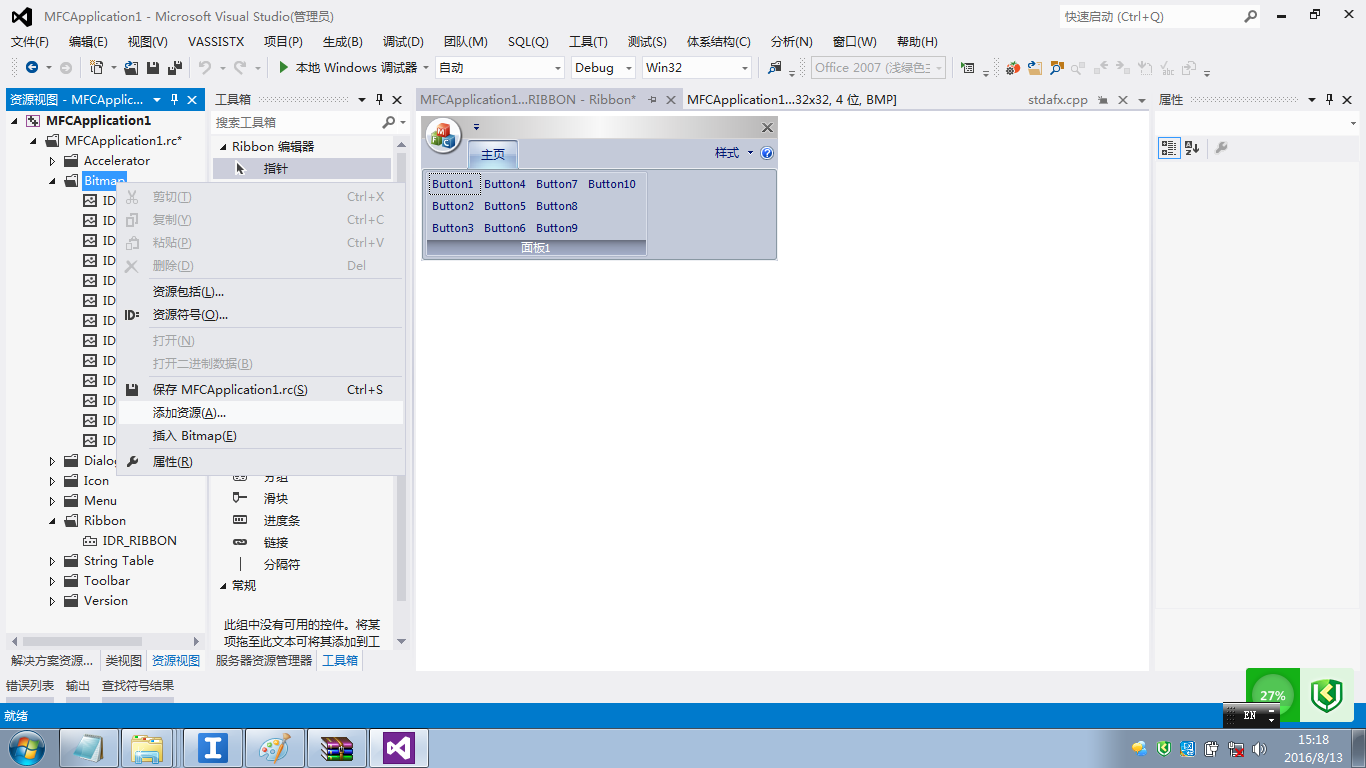Choose 资源符号(O)... in the context menu
Image resolution: width=1366 pixels, height=768 pixels.
[260, 315]
